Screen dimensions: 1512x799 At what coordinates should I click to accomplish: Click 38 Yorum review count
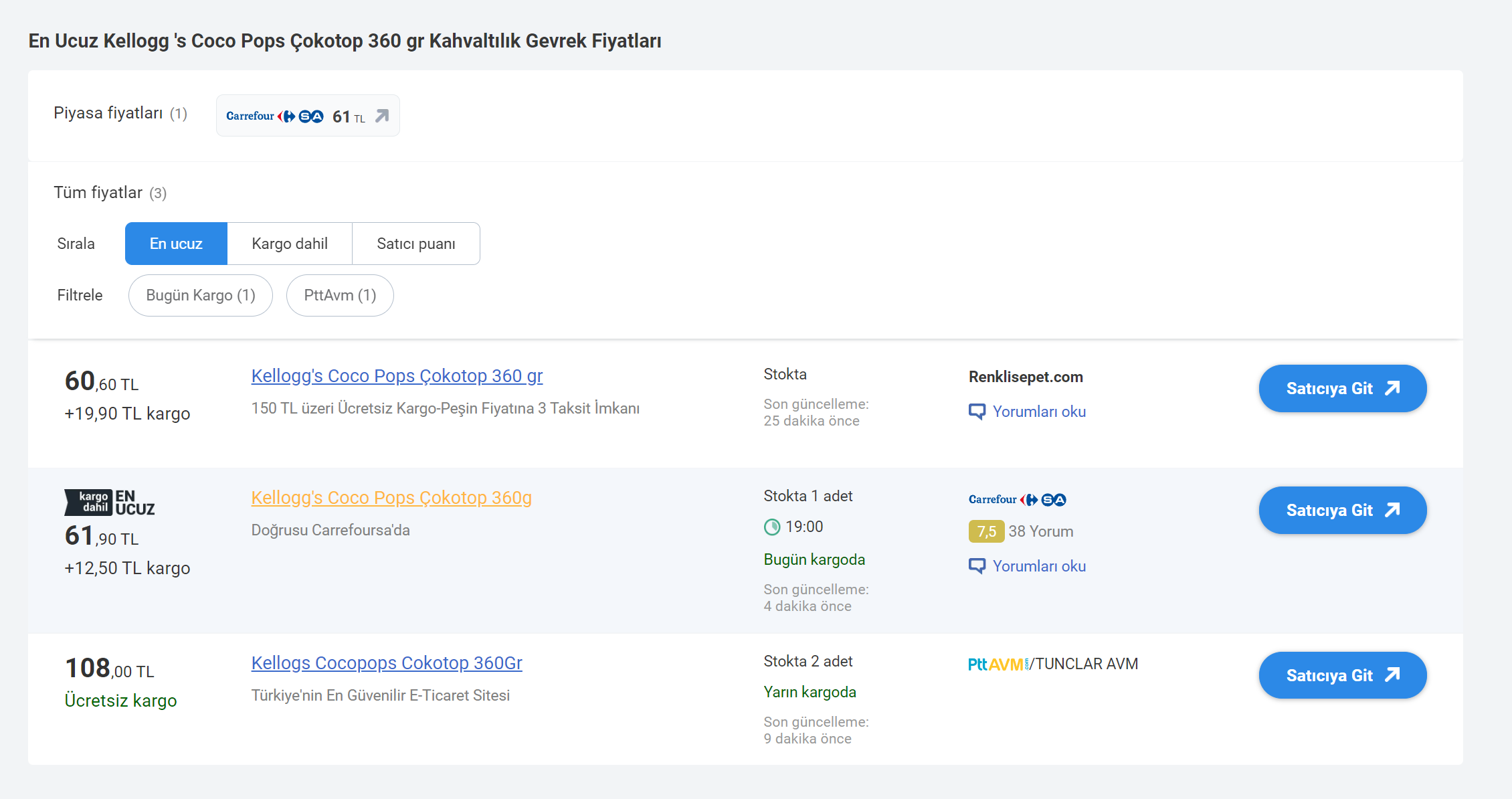click(x=1041, y=531)
